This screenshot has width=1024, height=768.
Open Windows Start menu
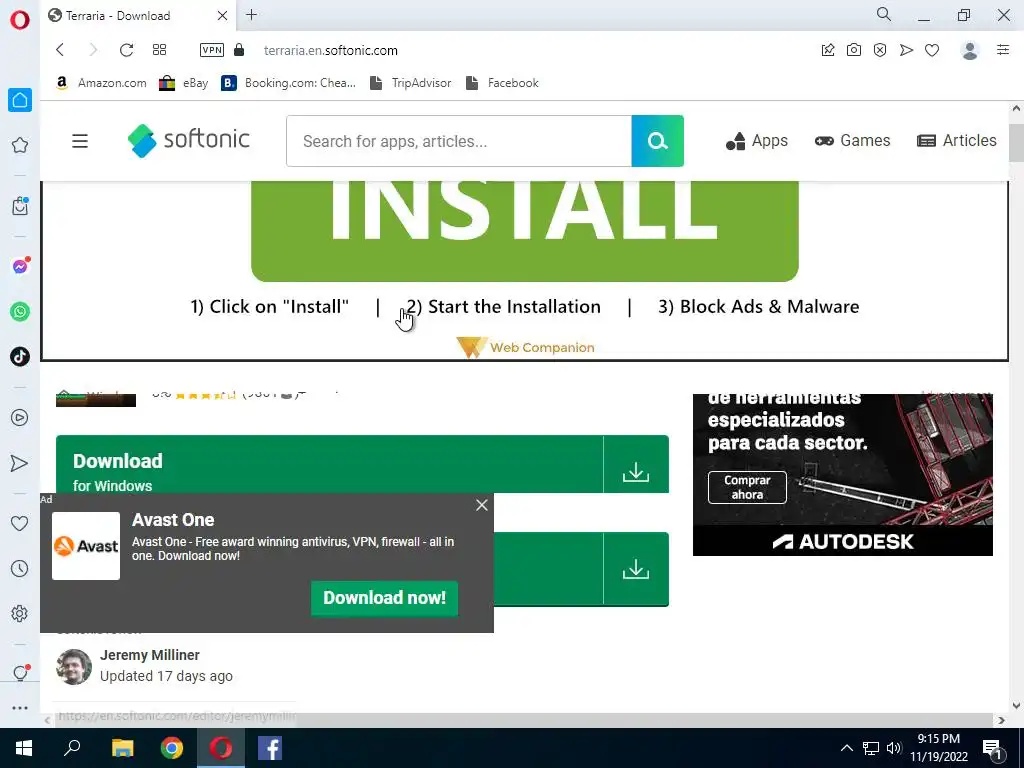click(24, 748)
